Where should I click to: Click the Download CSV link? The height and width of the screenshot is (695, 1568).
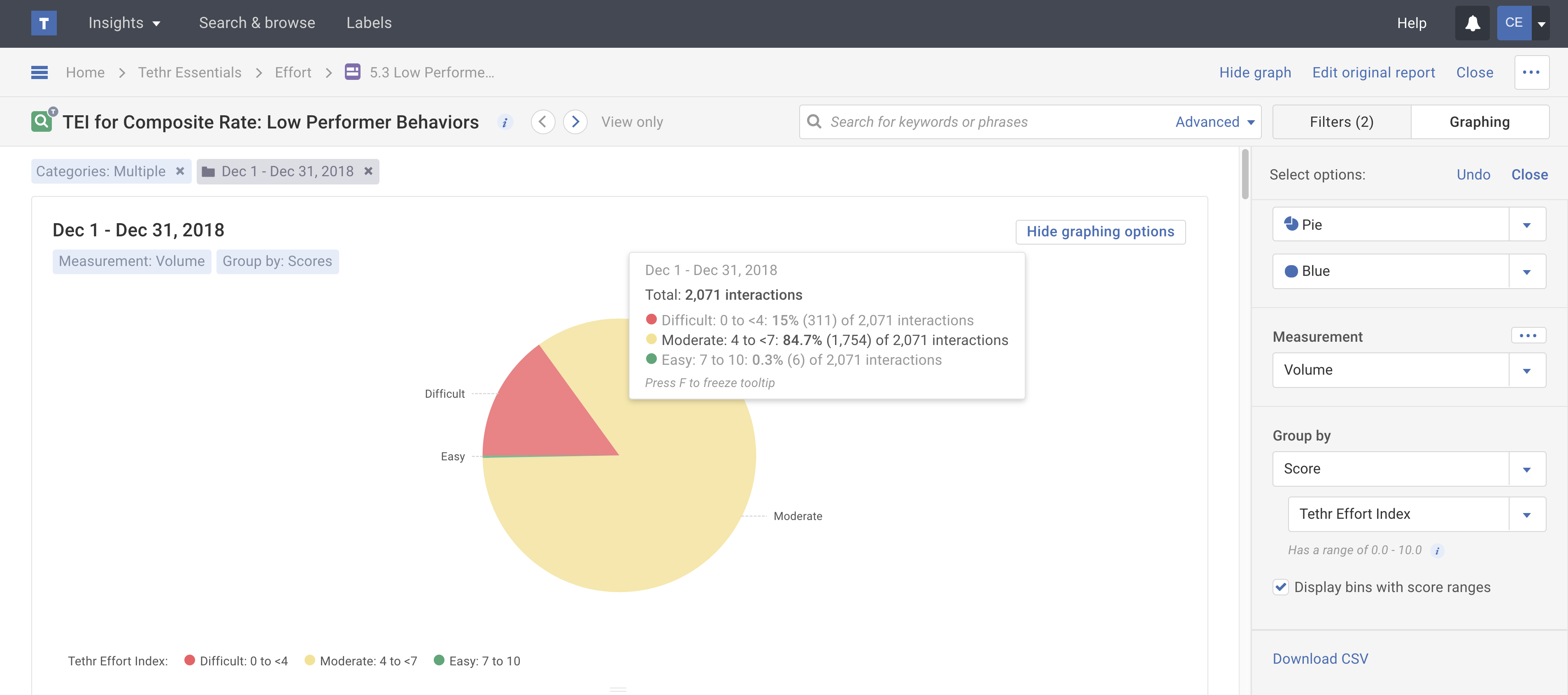coord(1320,659)
